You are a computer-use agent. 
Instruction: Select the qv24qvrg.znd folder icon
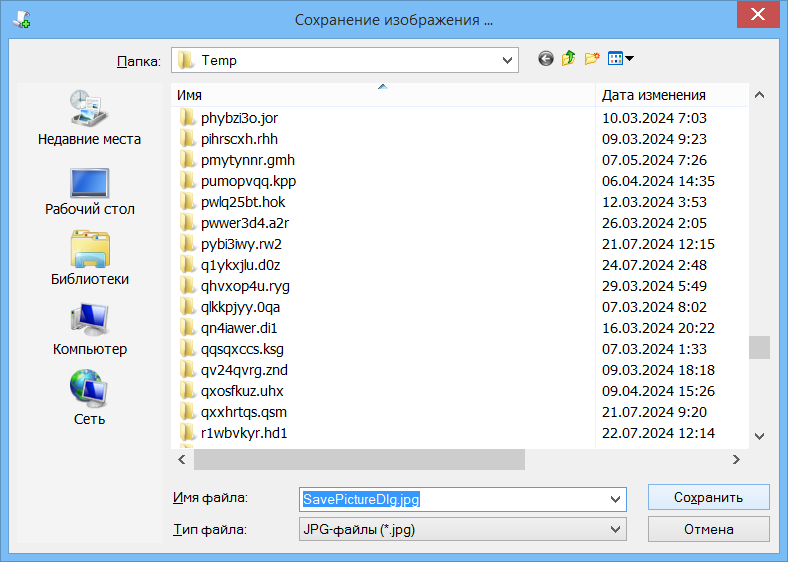(187, 370)
